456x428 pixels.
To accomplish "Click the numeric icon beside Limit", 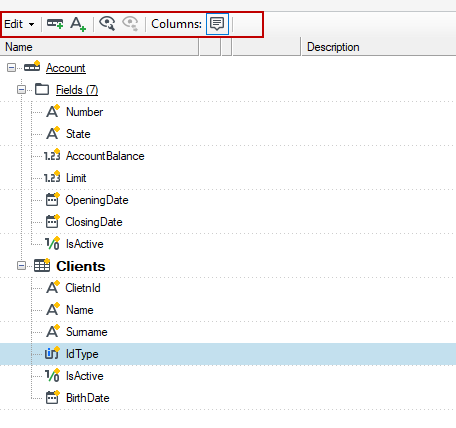I will point(52,177).
